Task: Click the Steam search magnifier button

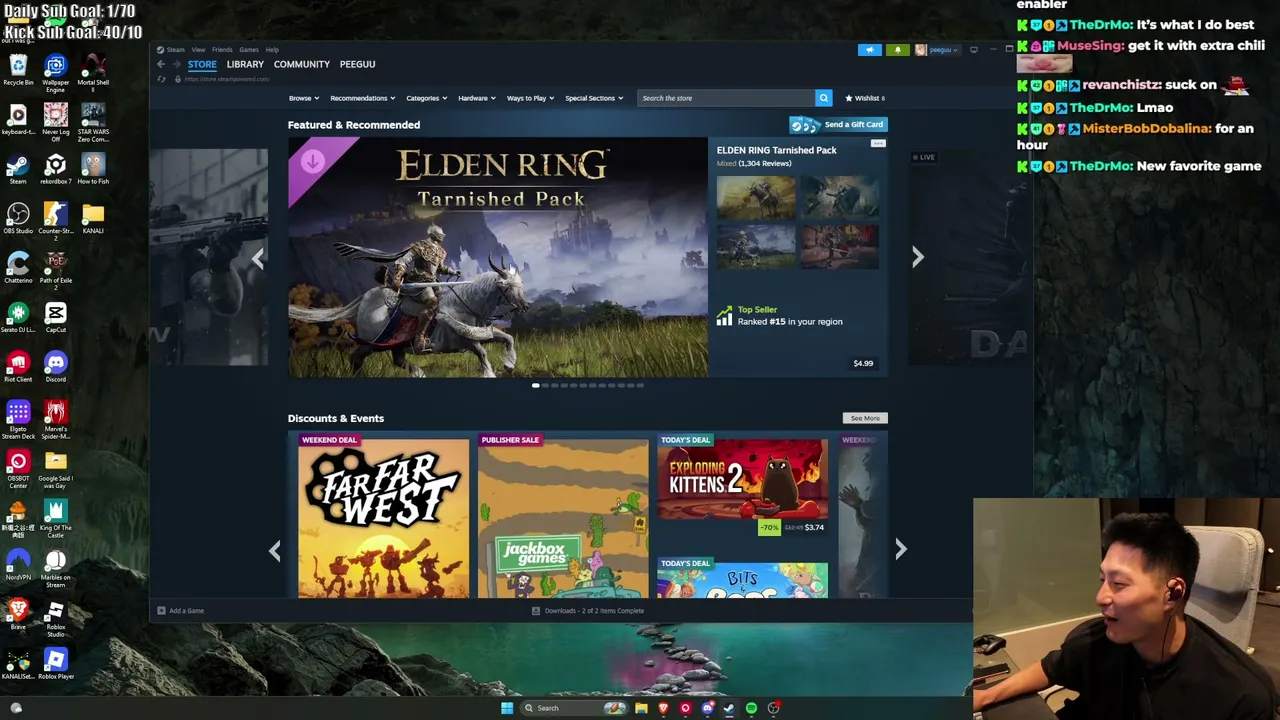Action: (824, 98)
